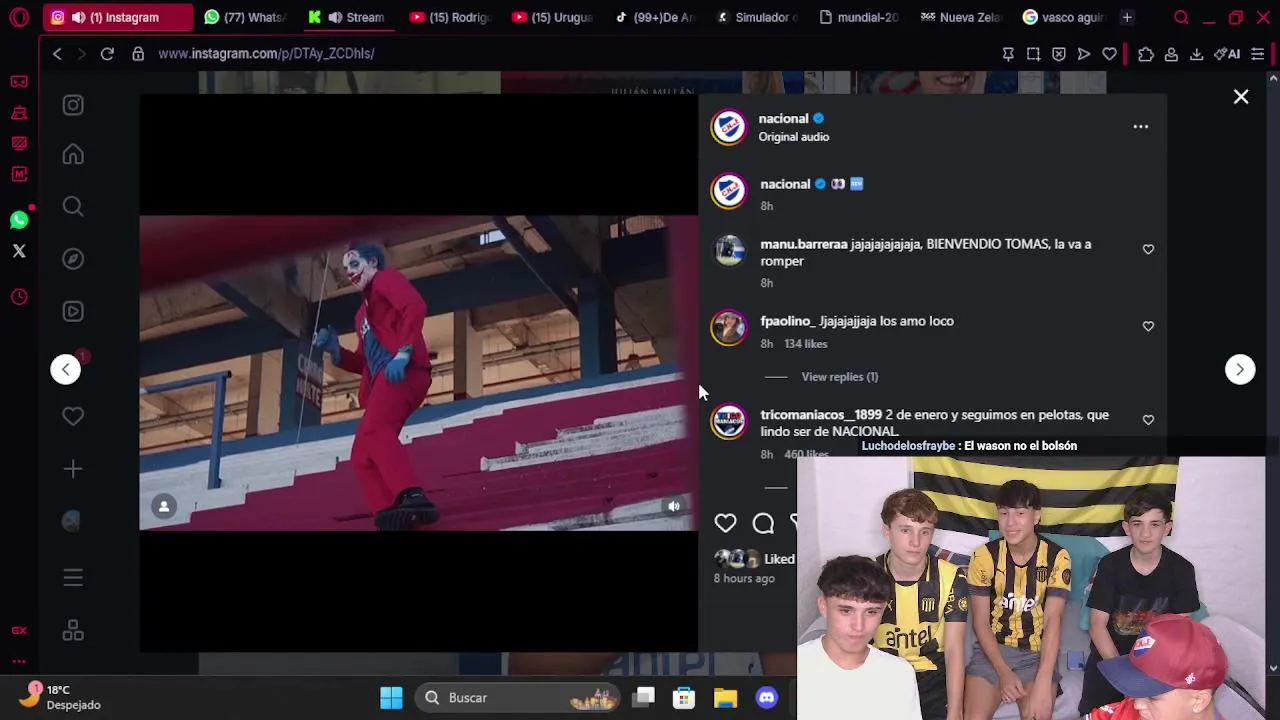Take a snapshot from the browser toolbar
The height and width of the screenshot is (720, 1280).
point(1033,54)
